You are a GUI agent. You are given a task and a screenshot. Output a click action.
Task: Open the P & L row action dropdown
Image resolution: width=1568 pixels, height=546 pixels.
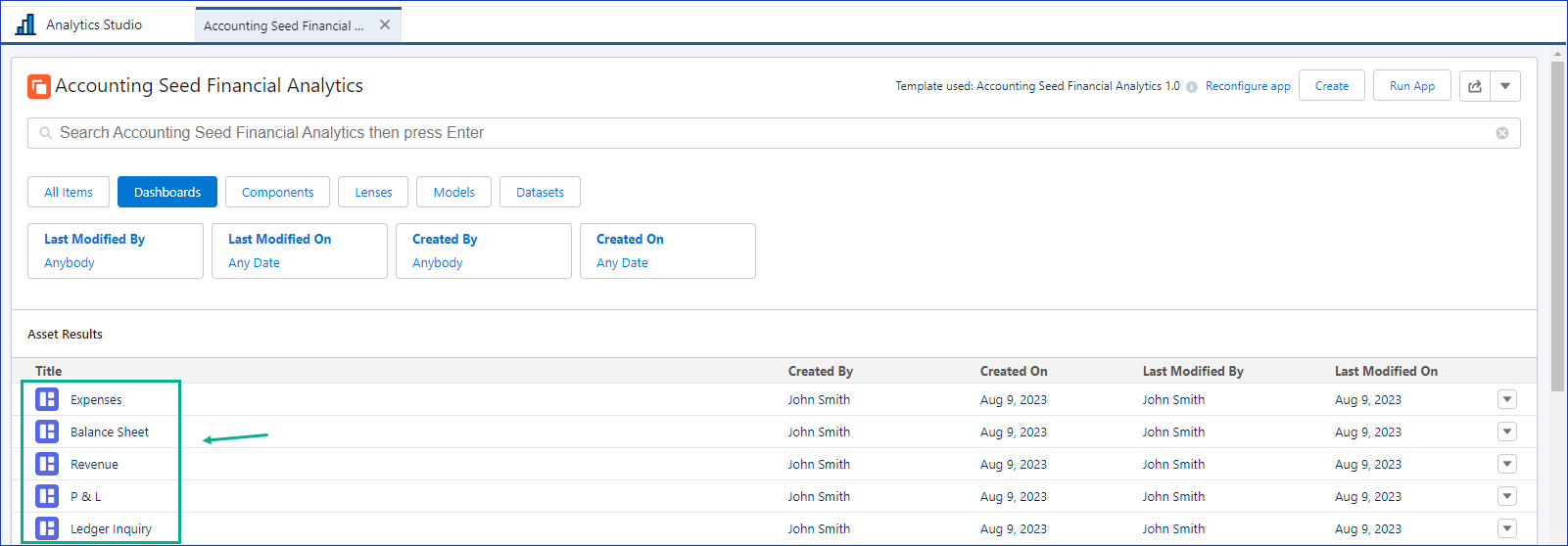point(1507,496)
